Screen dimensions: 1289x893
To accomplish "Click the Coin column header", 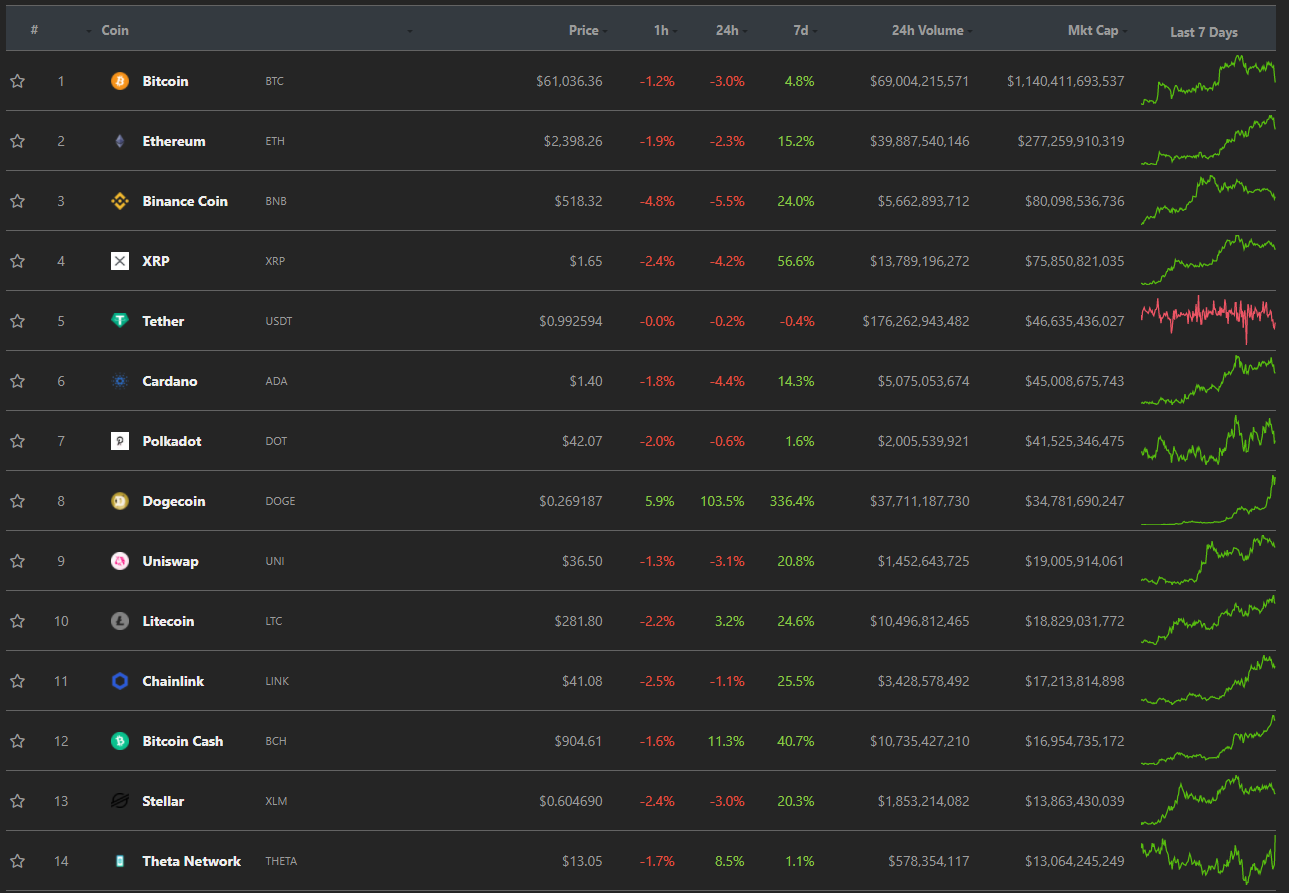I will tap(115, 30).
